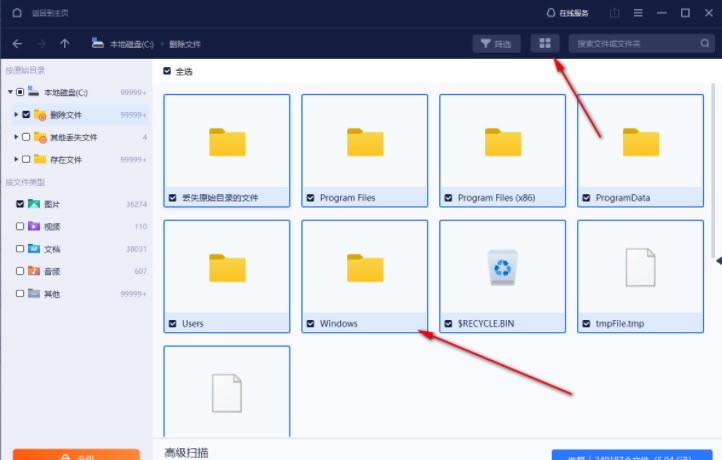Uncheck the Program Files (x86) checkbox
Viewport: 722px width, 460px height.
tap(448, 198)
